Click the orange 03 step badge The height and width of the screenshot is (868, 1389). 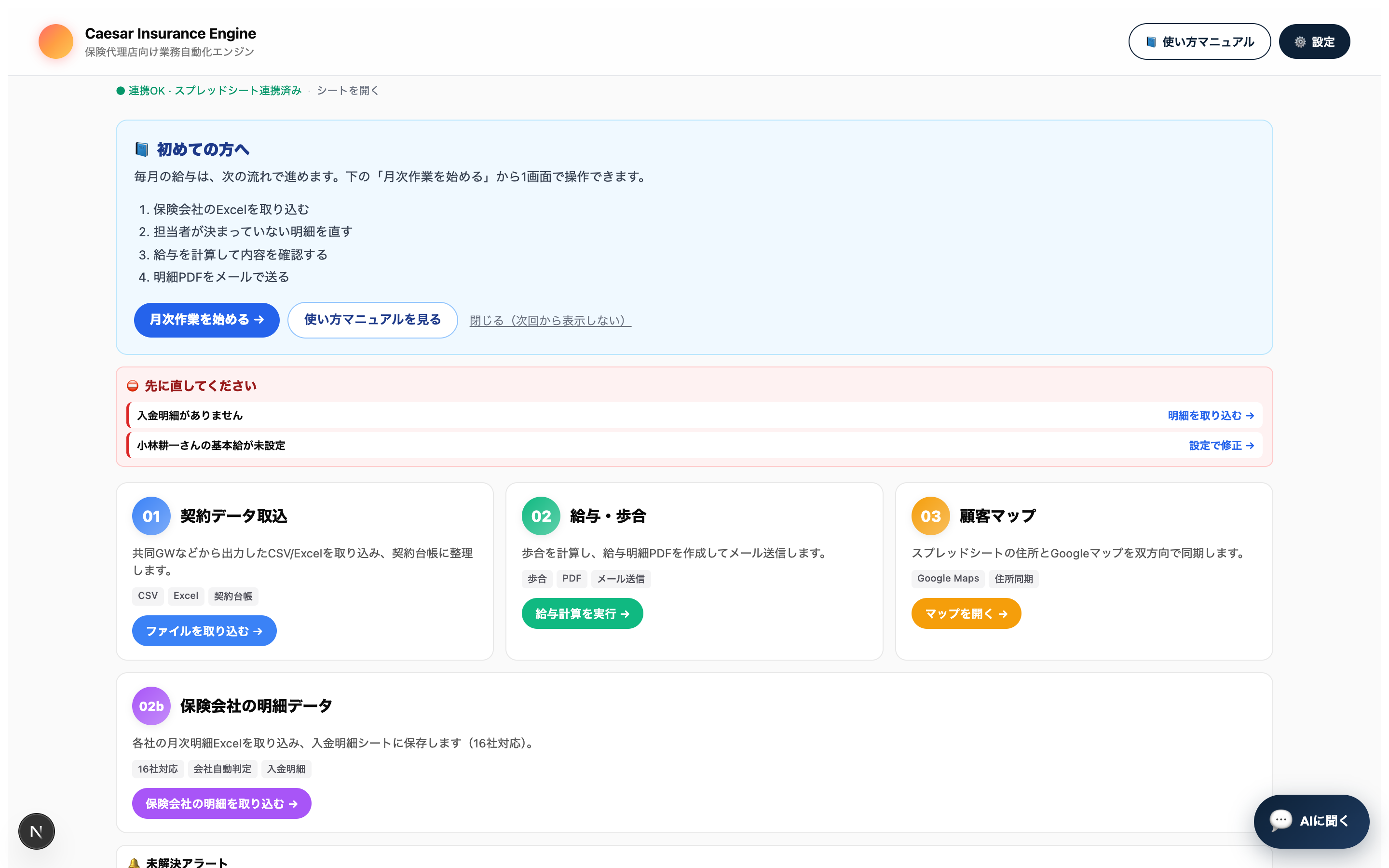tap(930, 516)
